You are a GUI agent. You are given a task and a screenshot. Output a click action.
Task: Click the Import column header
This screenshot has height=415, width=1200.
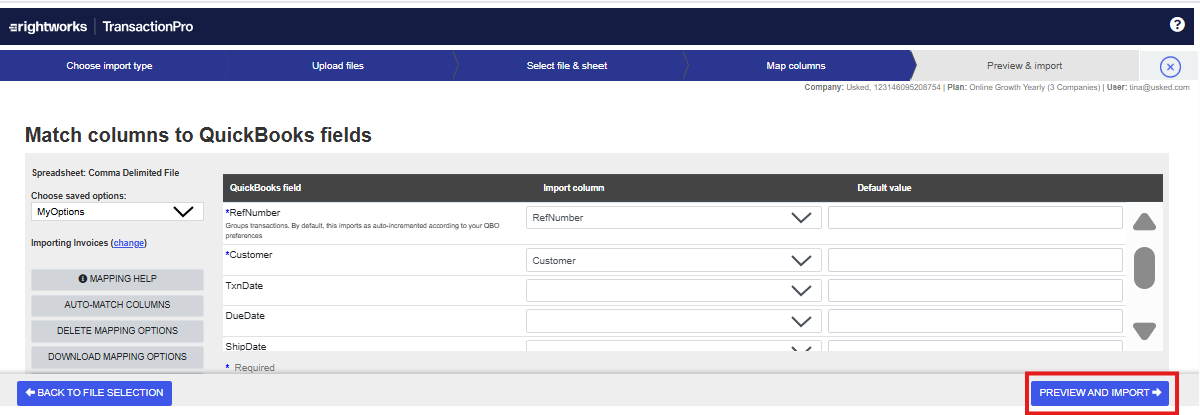[x=573, y=188]
